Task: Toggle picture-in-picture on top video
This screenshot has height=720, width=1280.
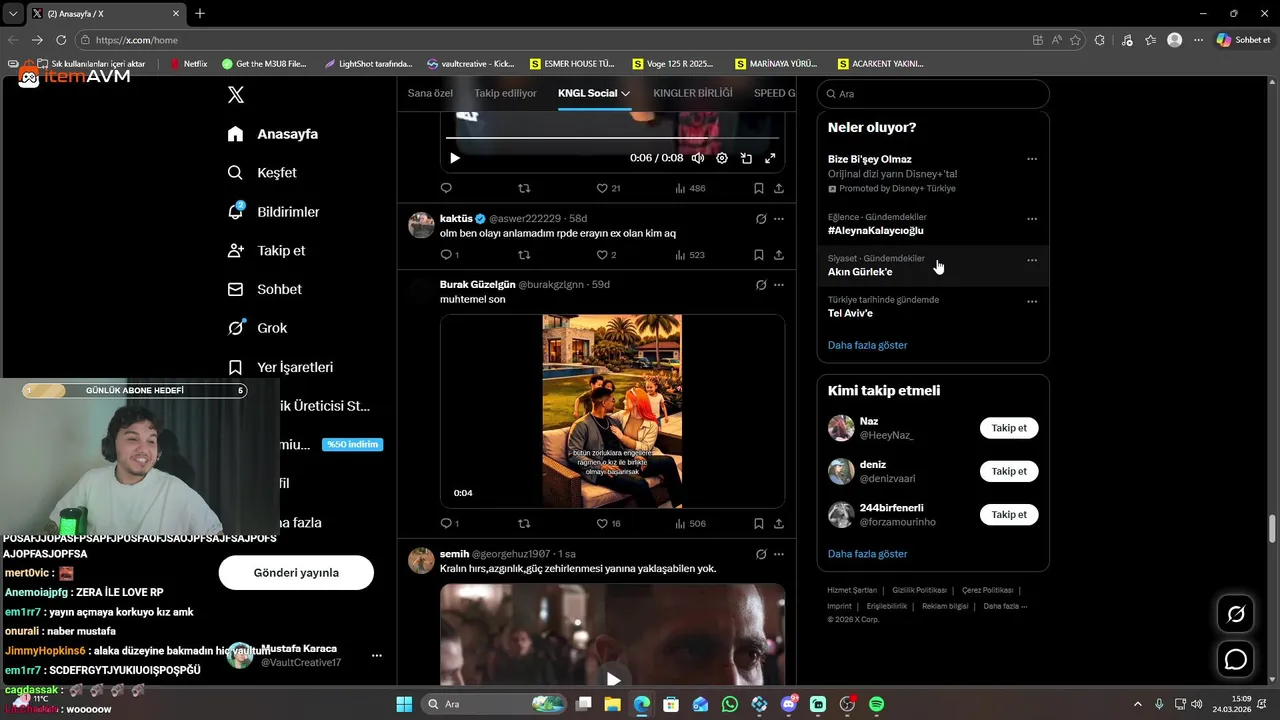Action: click(x=746, y=158)
